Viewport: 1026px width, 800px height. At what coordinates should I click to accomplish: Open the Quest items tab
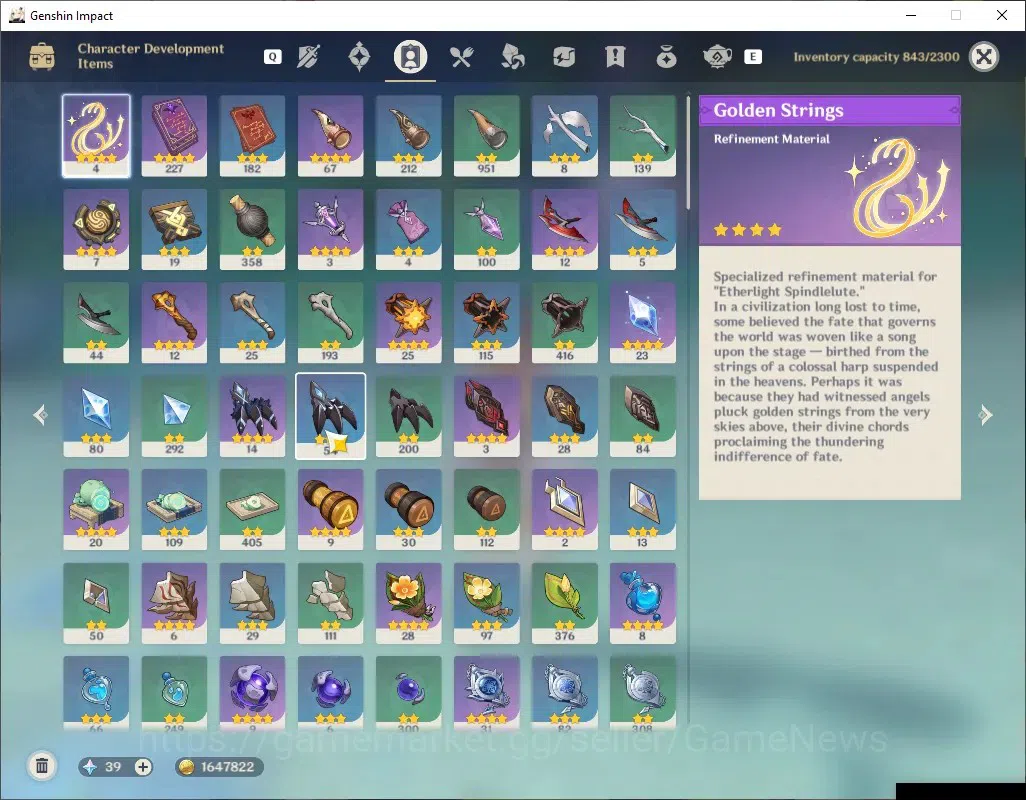tap(615, 57)
